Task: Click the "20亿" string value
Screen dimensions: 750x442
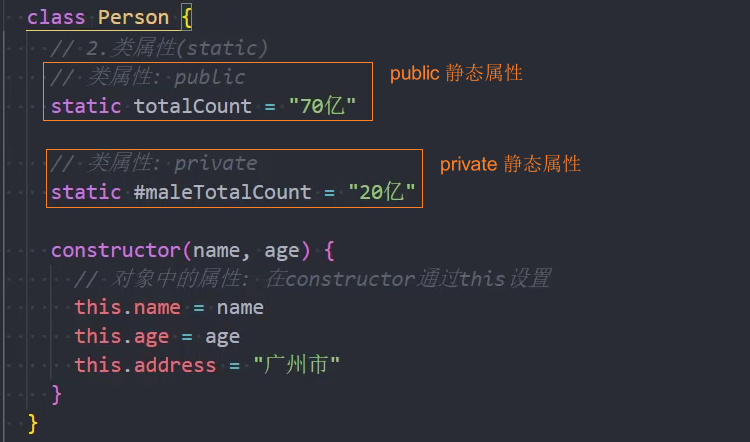Action: point(382,192)
